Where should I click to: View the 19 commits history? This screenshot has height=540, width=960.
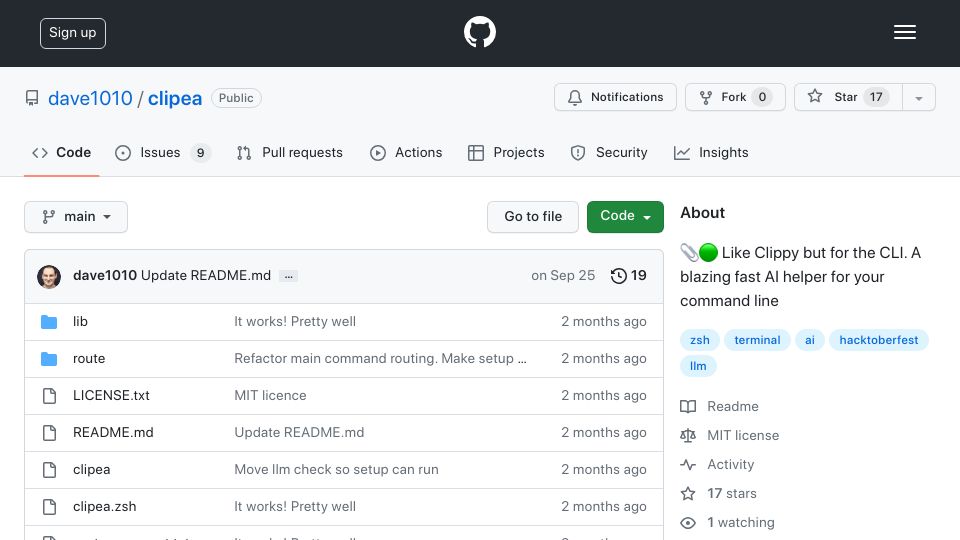[x=628, y=276]
